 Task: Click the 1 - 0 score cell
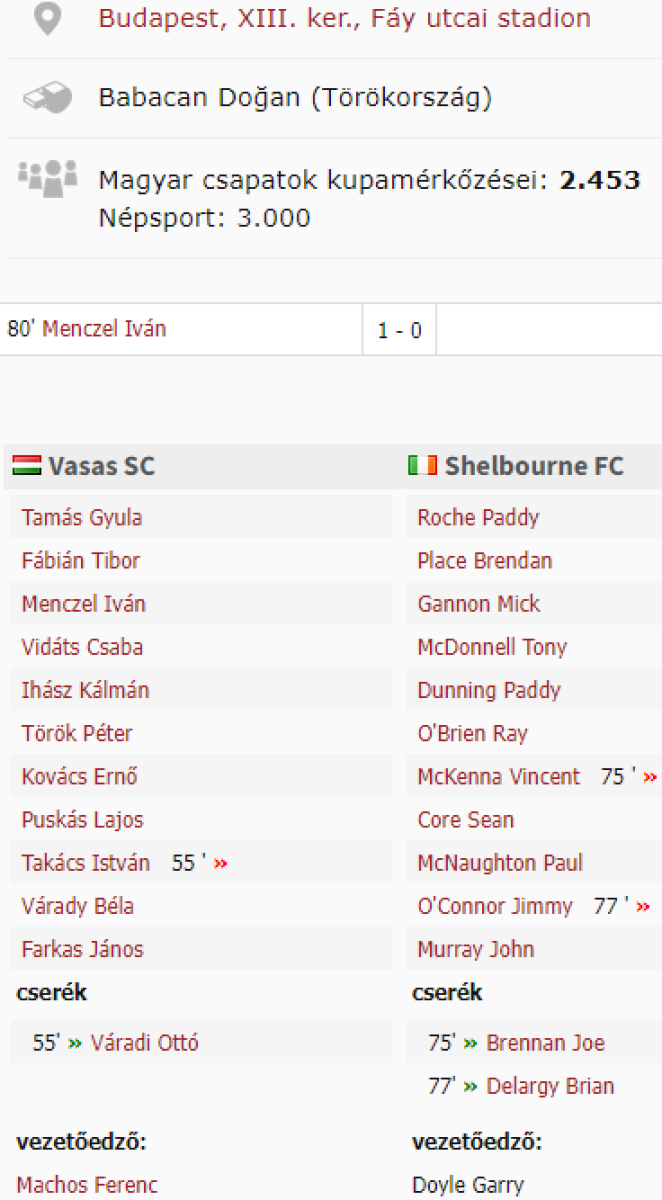[399, 330]
